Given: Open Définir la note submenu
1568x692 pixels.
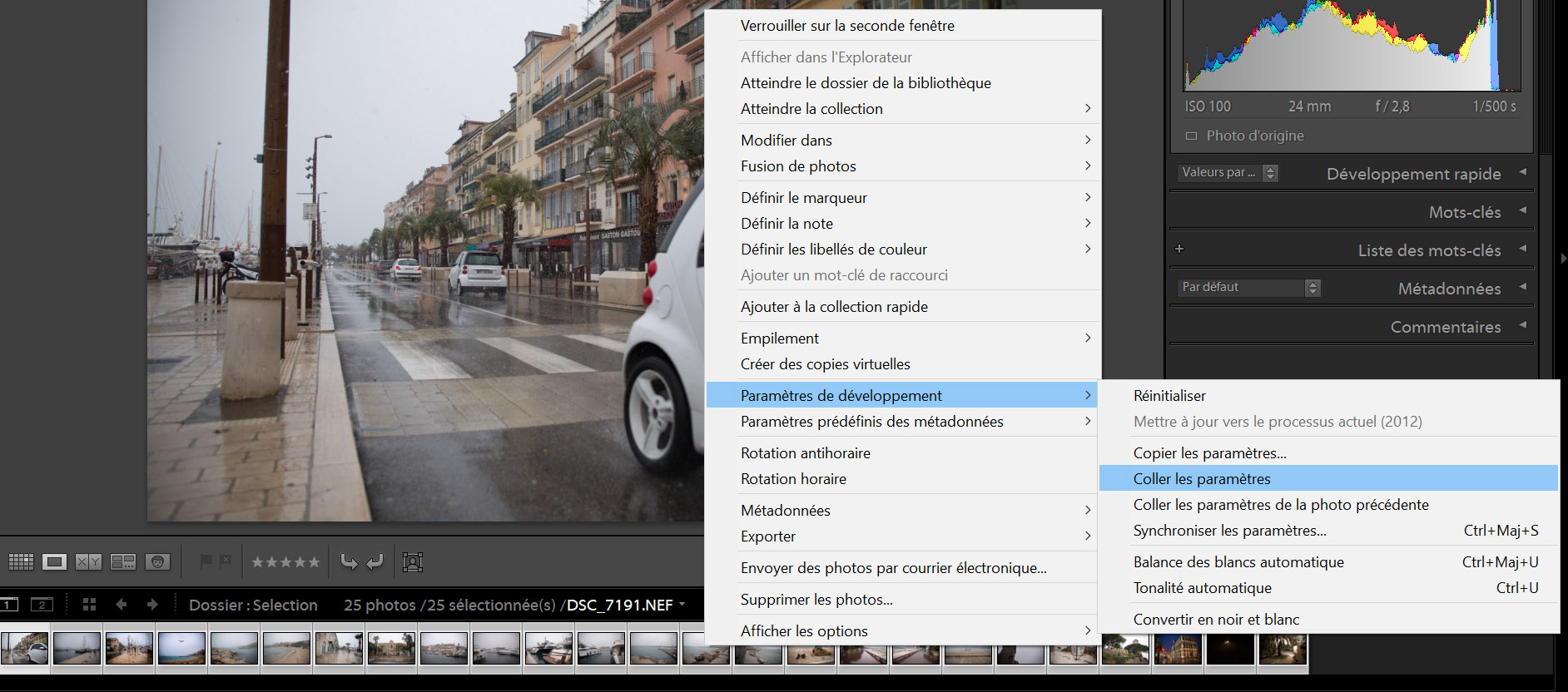Looking at the screenshot, I should 903,224.
